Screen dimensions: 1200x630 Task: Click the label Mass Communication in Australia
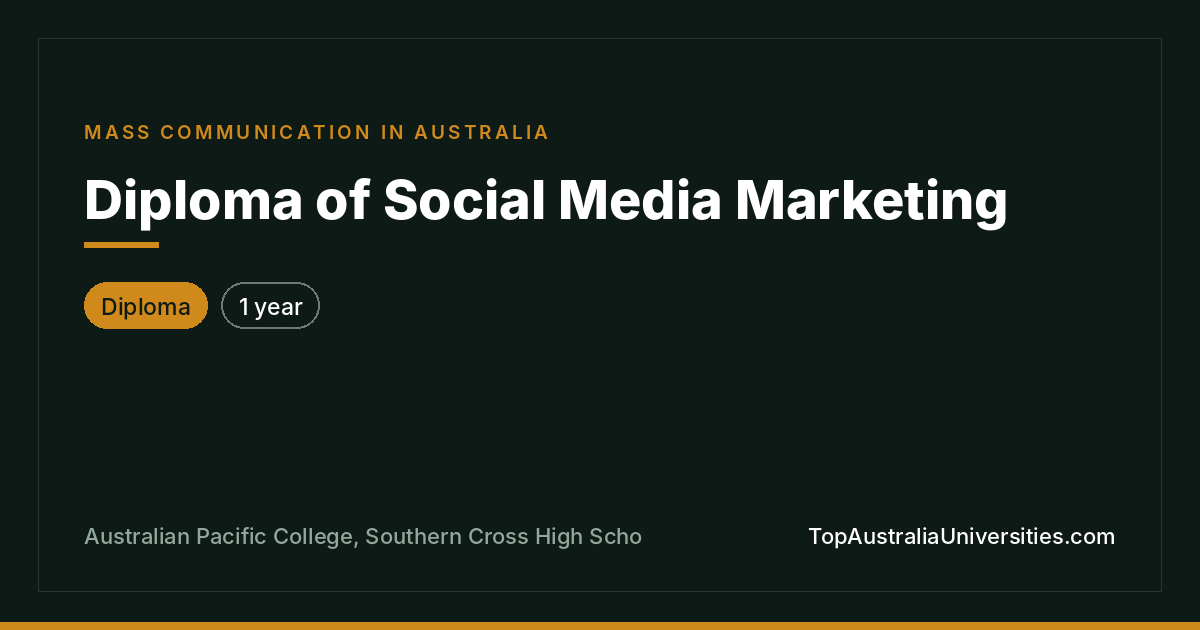(x=317, y=132)
